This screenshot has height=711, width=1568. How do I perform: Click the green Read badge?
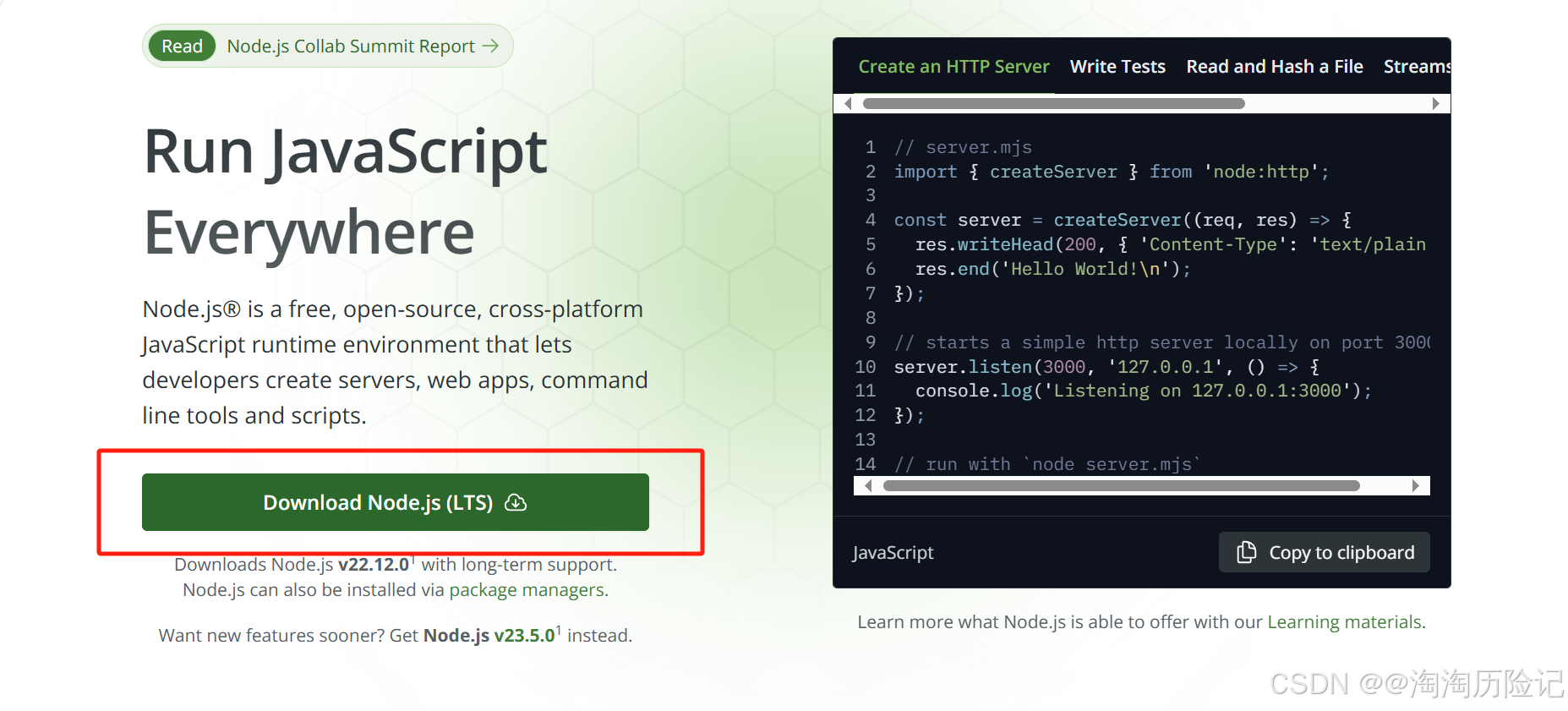[x=182, y=46]
